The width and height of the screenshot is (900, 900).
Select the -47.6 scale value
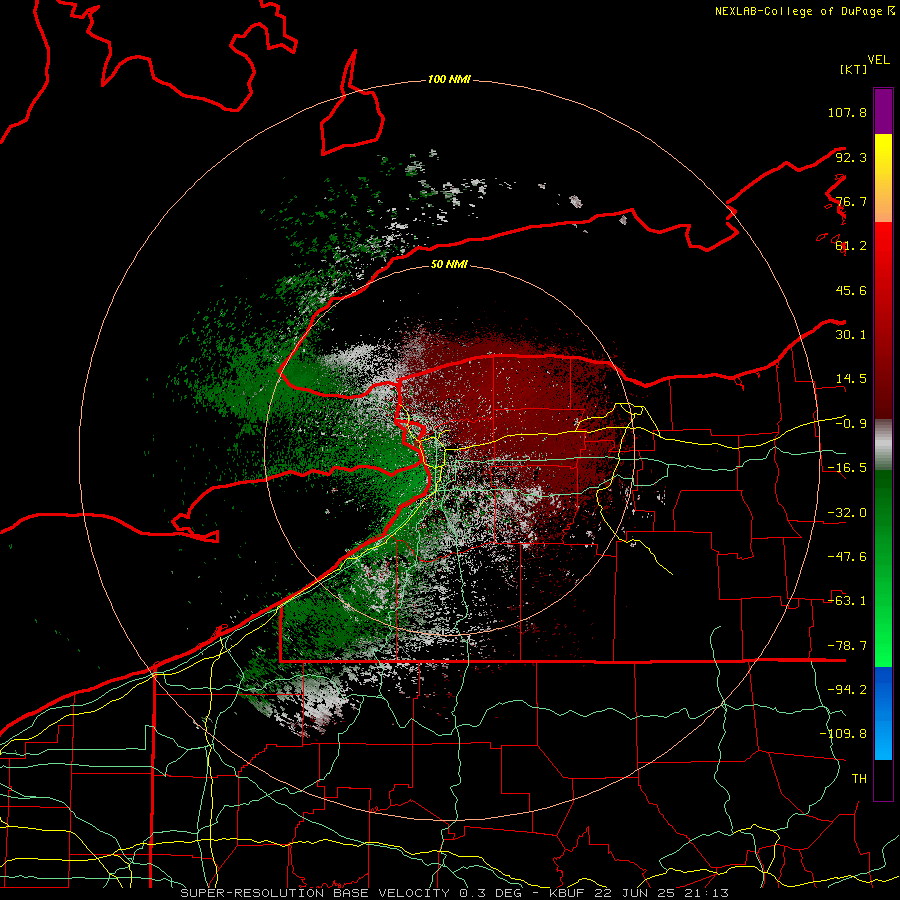pos(847,557)
